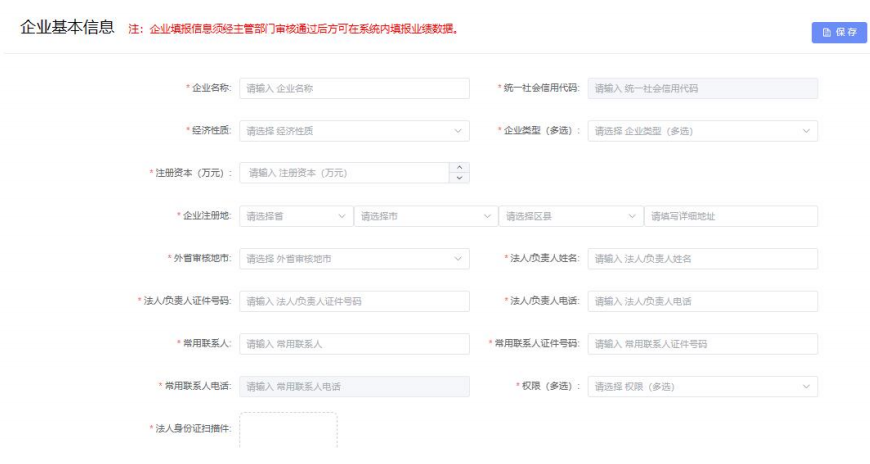This screenshot has height=464, width=870.
Task: Click the 请填写详细地址 address field
Action: coord(731,216)
